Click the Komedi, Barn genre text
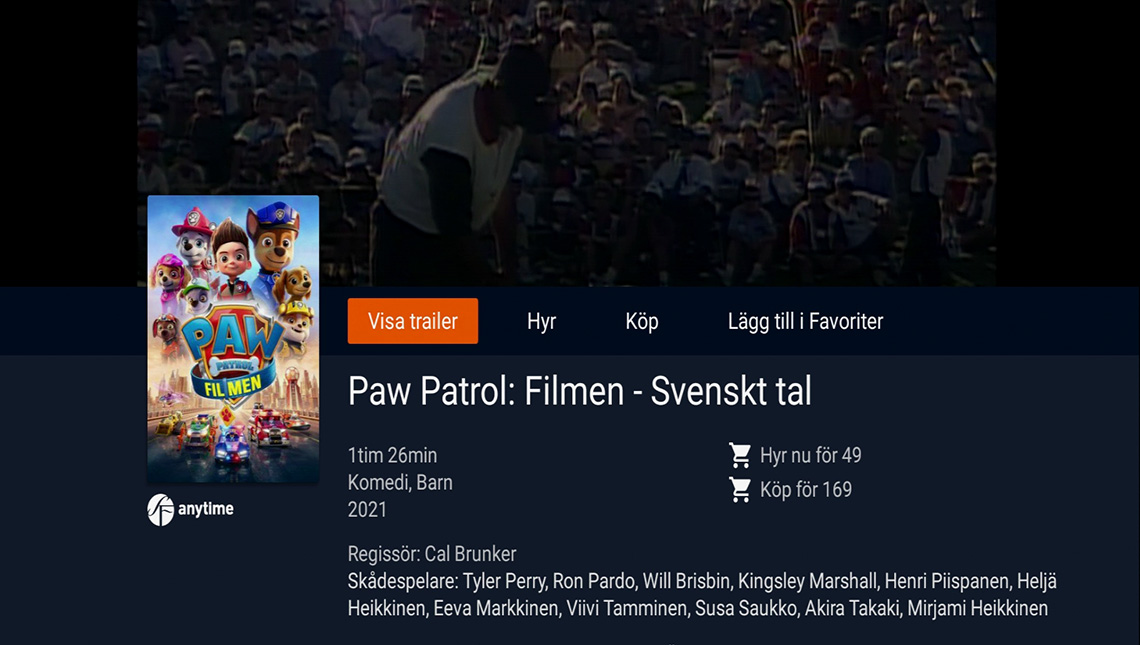Image resolution: width=1140 pixels, height=645 pixels. pyautogui.click(x=400, y=483)
